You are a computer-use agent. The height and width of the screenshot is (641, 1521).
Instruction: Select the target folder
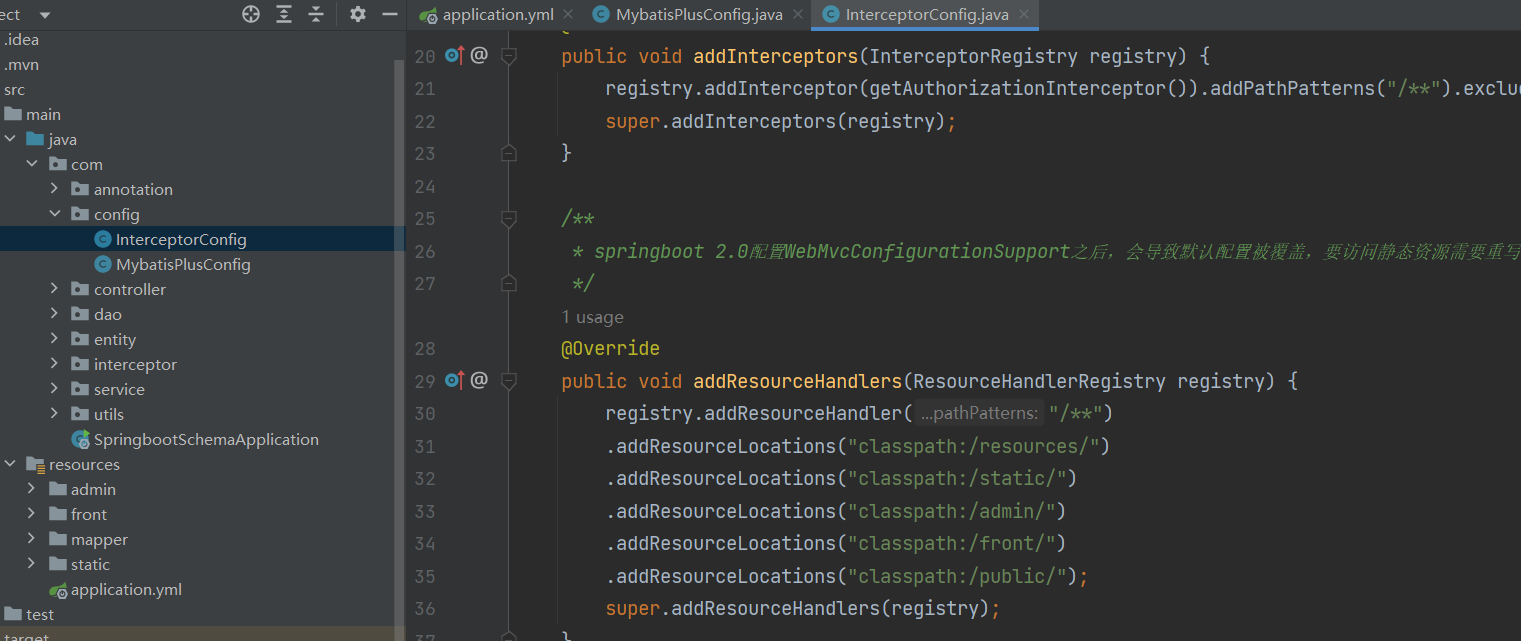[x=26, y=636]
